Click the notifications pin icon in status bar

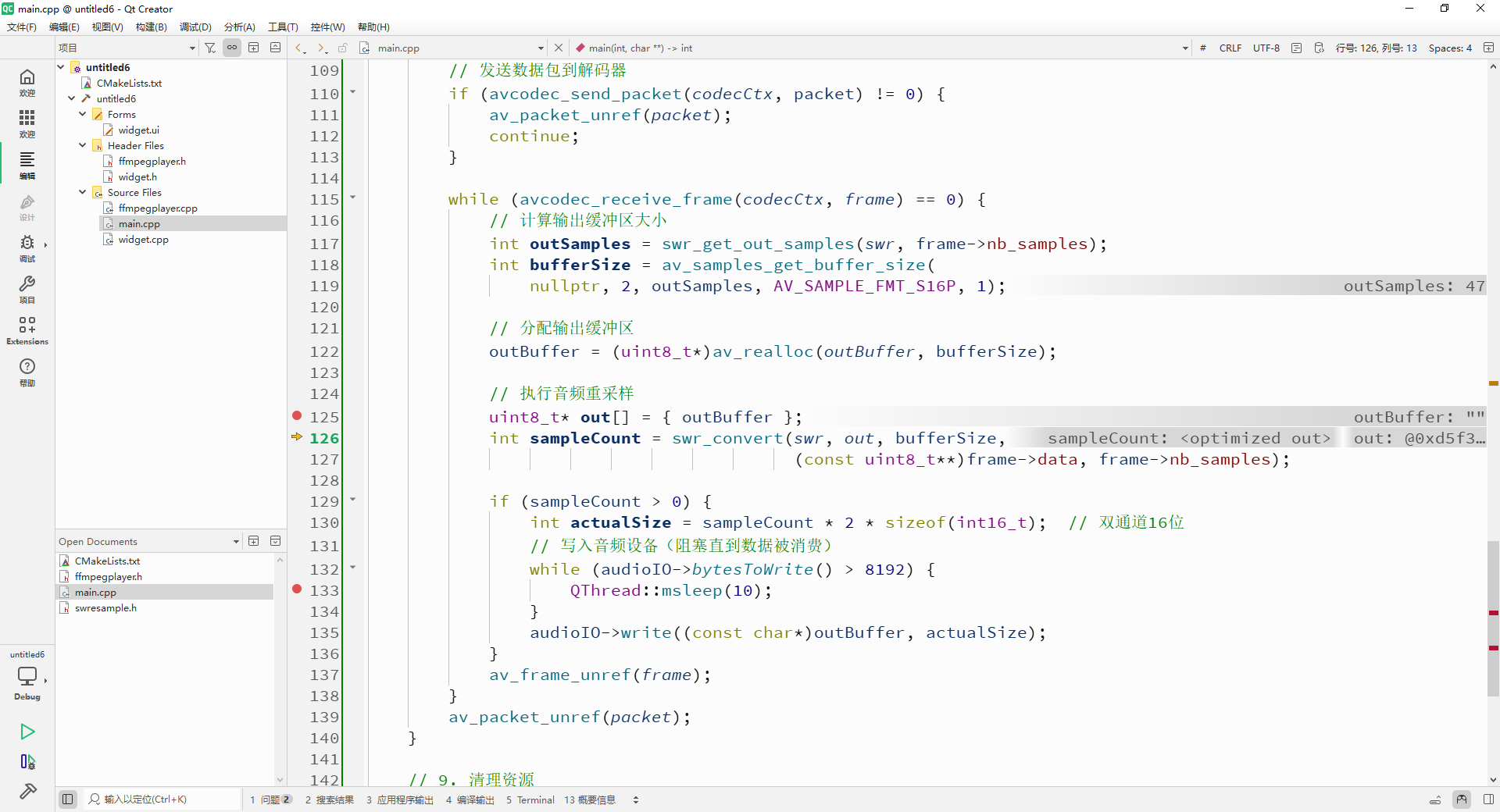(1462, 799)
